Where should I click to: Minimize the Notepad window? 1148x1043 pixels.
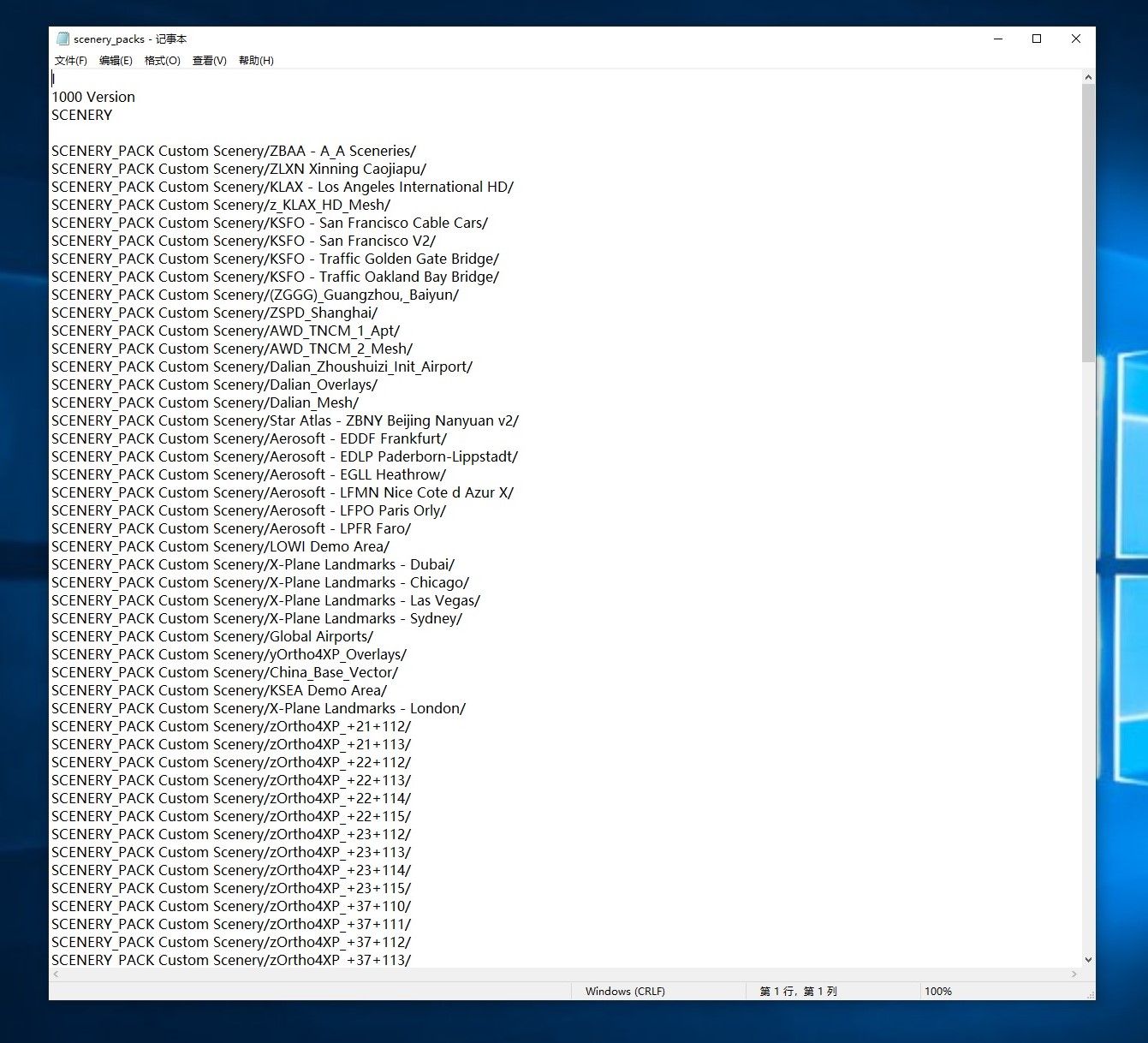tap(998, 39)
